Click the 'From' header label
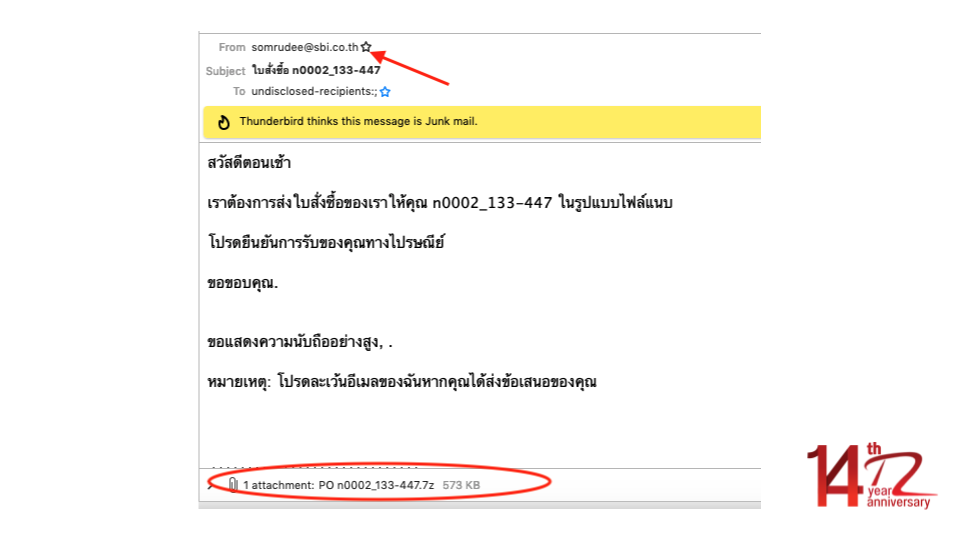Viewport: 960px width, 540px height. click(x=232, y=47)
